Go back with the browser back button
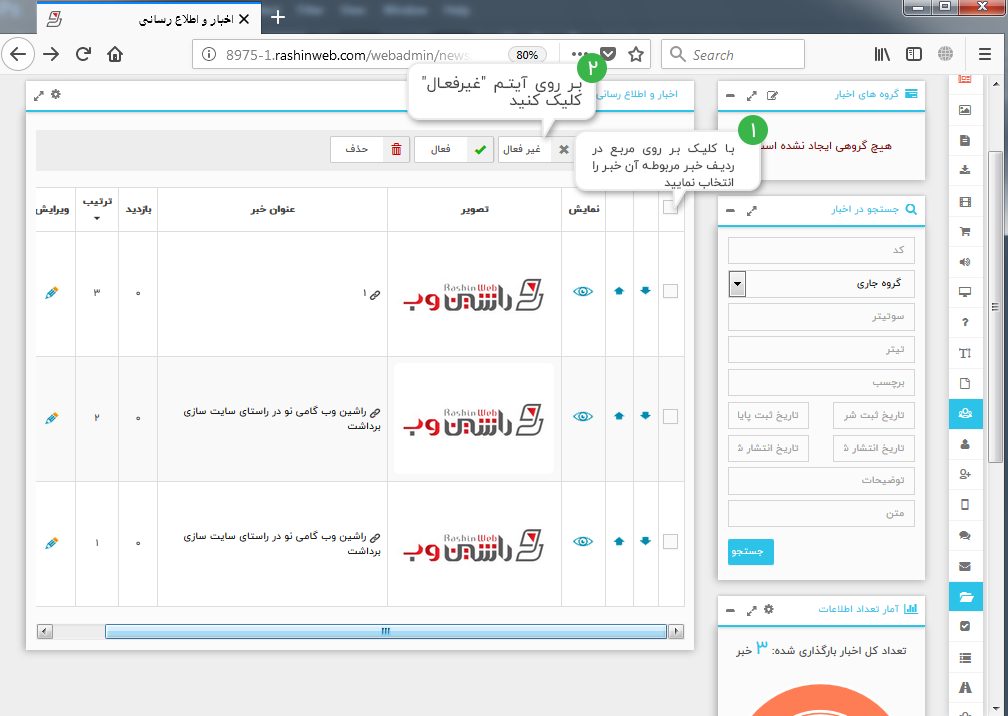 (x=18, y=54)
